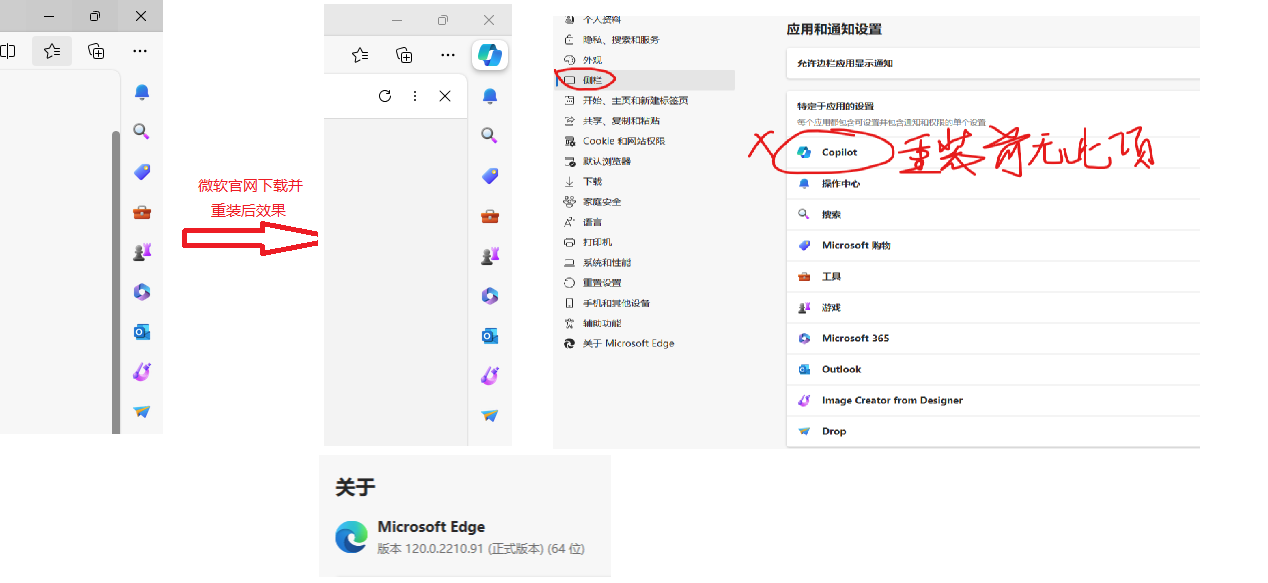
Task: Click the page refresh button
Action: (x=385, y=96)
